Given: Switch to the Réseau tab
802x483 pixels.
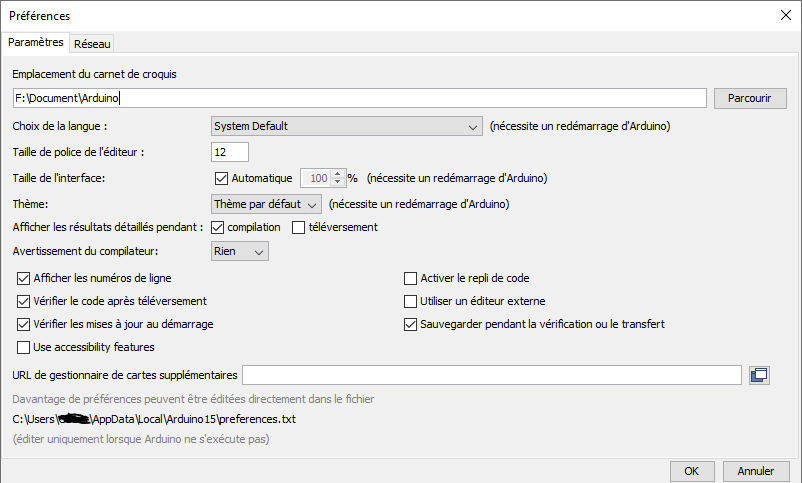Looking at the screenshot, I should (x=92, y=43).
